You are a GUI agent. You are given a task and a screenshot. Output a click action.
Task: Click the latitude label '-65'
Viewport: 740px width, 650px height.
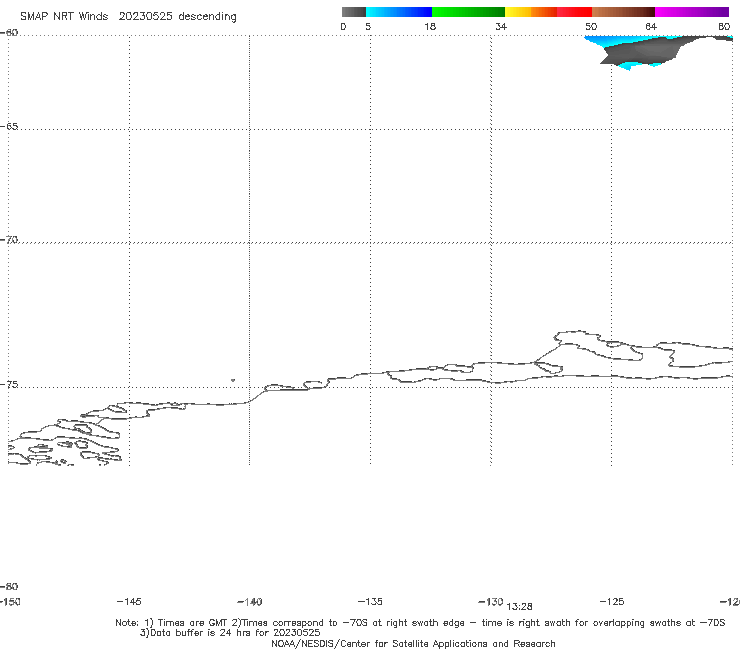[x=9, y=127]
